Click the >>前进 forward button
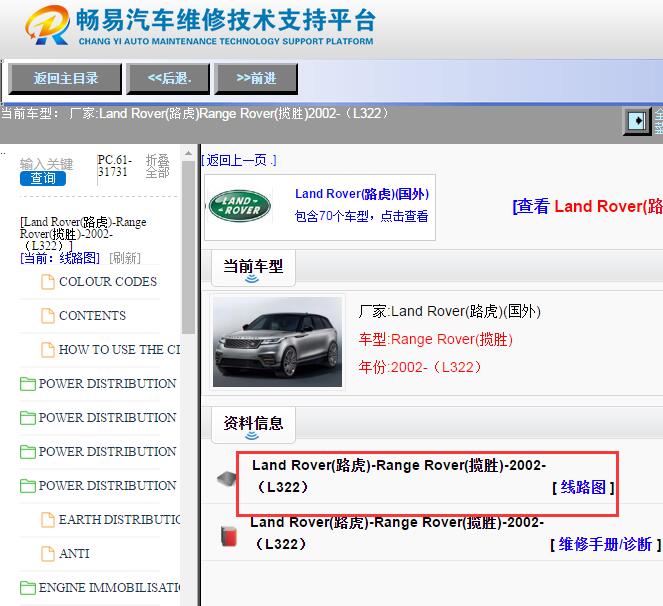The image size is (663, 606). (256, 78)
